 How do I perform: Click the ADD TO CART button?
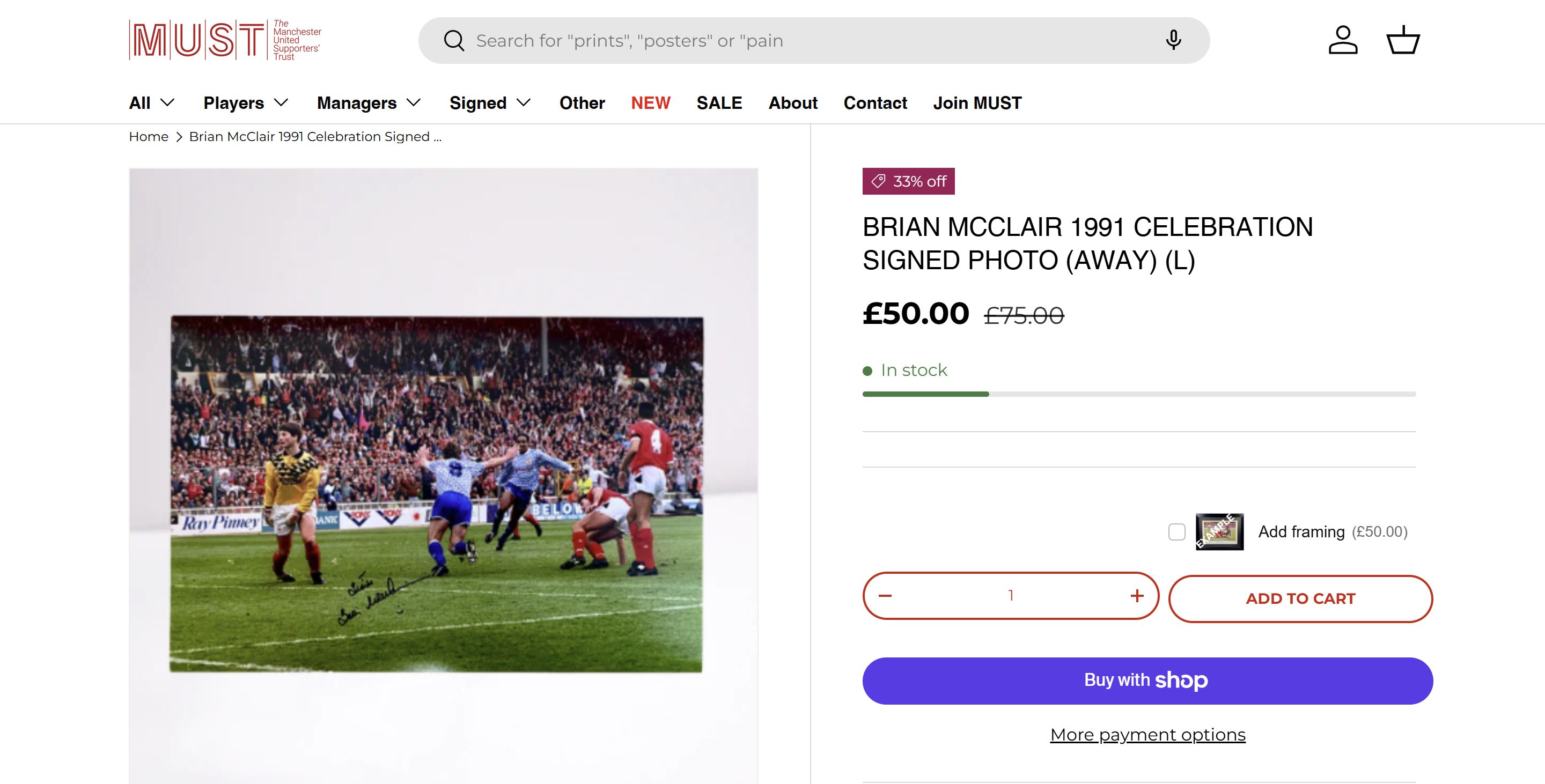click(x=1300, y=599)
